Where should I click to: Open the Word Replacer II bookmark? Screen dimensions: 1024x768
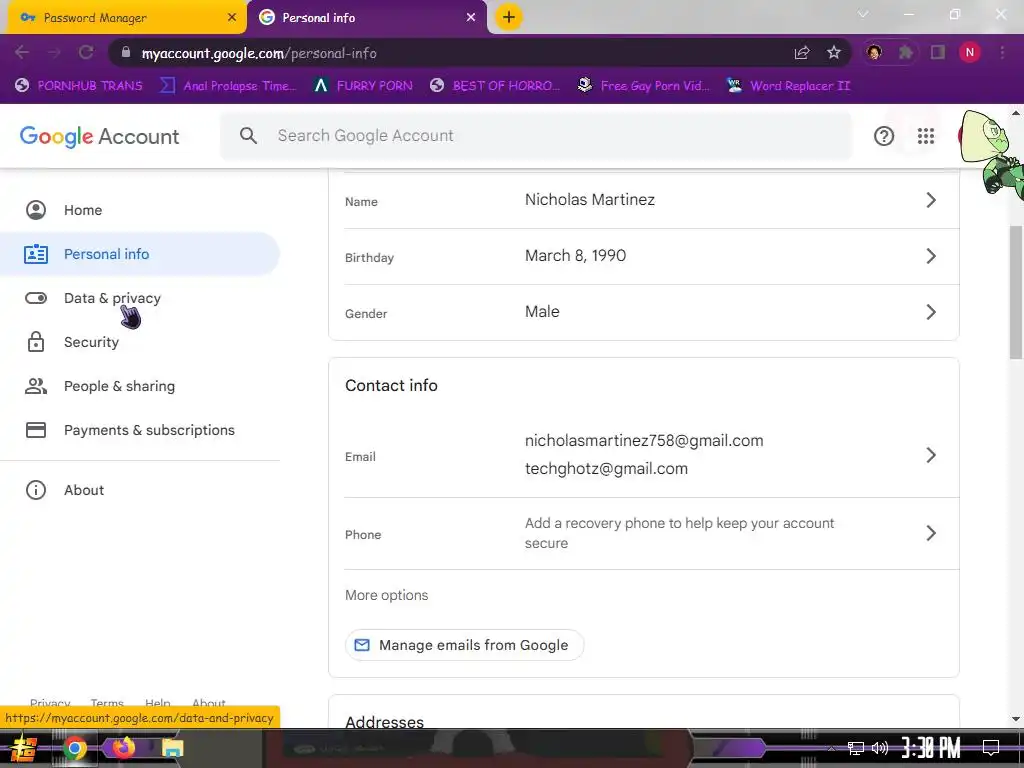coord(788,86)
